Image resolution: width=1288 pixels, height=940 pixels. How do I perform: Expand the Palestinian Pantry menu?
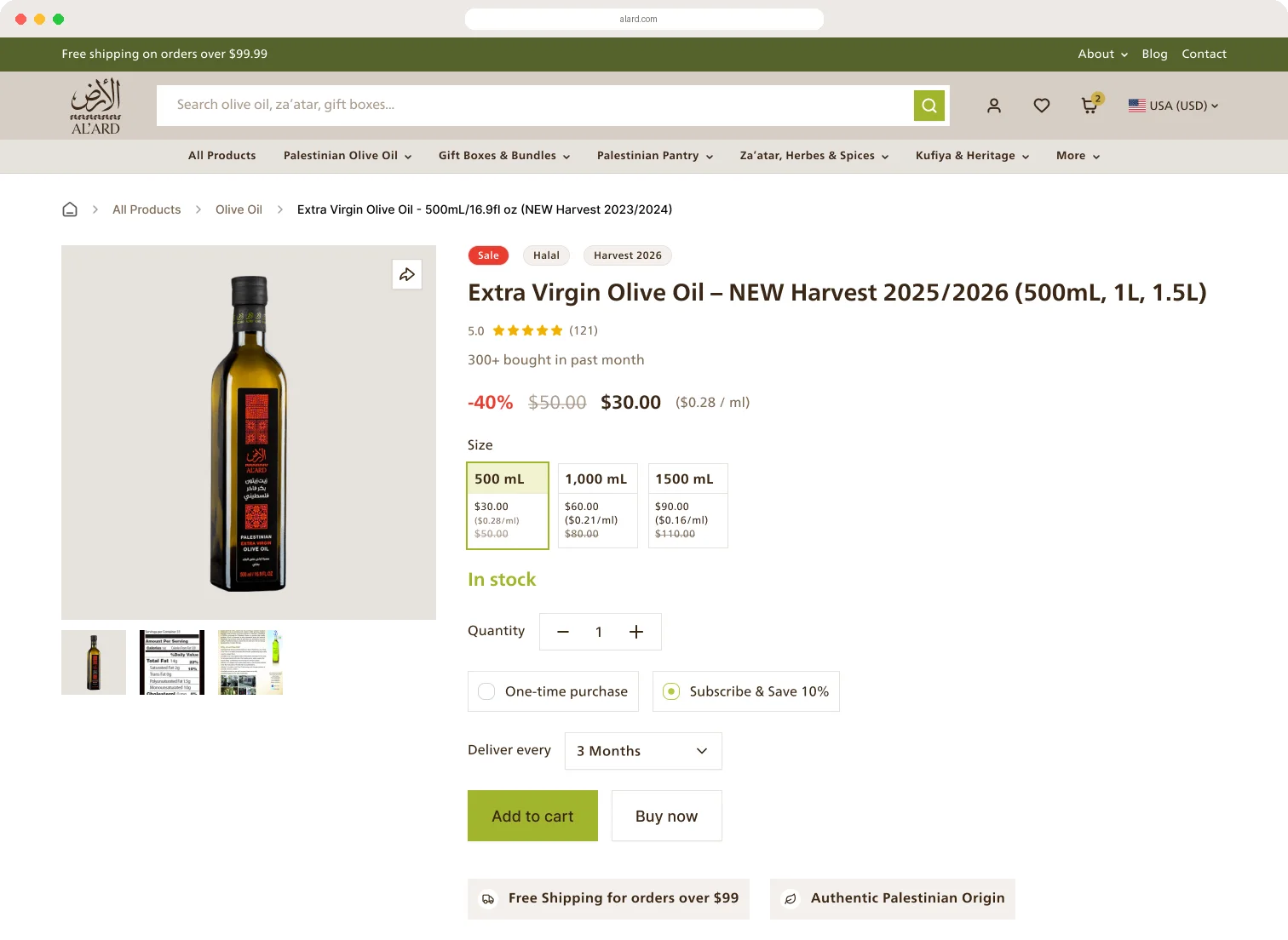pyautogui.click(x=655, y=156)
